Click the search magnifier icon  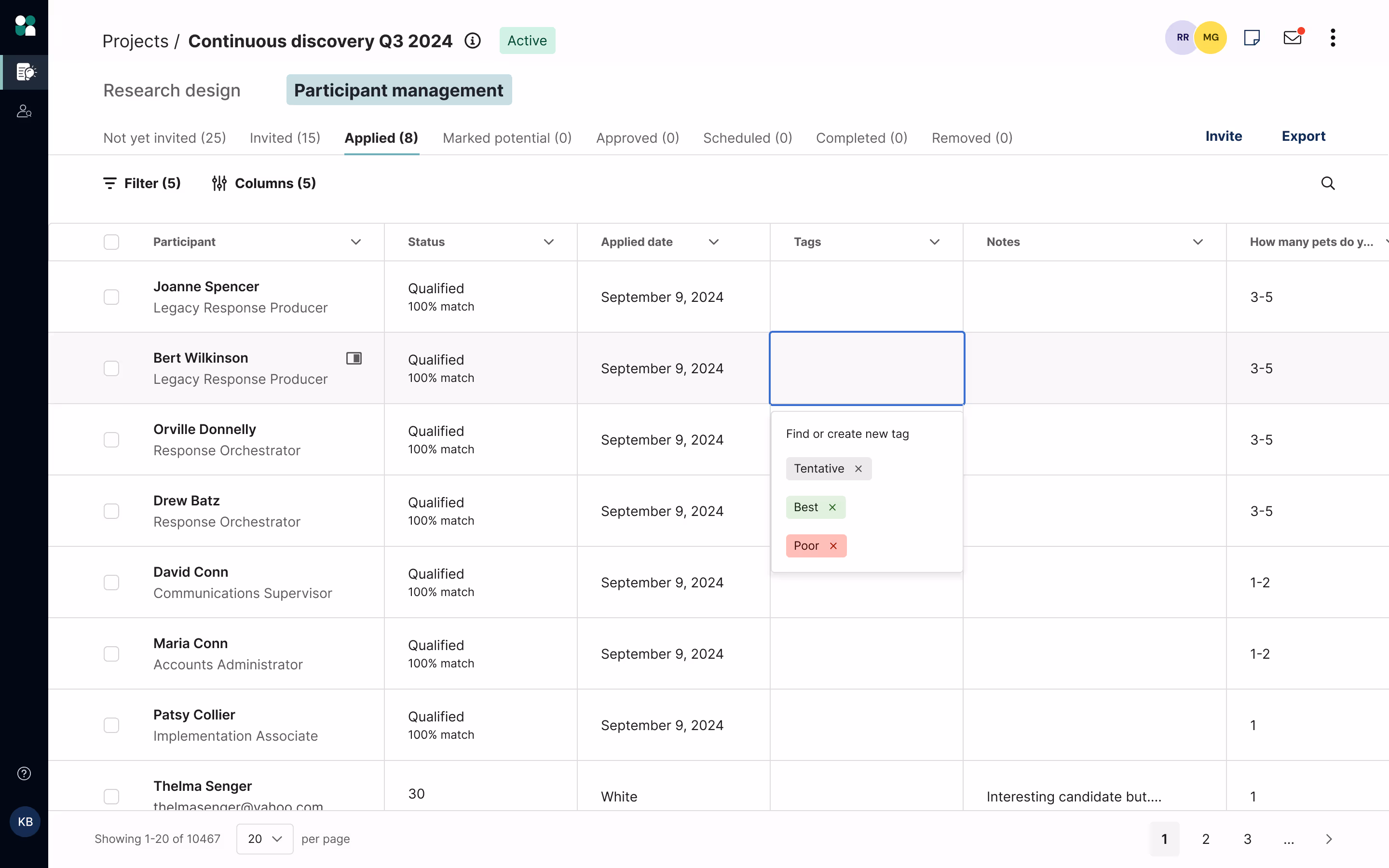[x=1328, y=183]
